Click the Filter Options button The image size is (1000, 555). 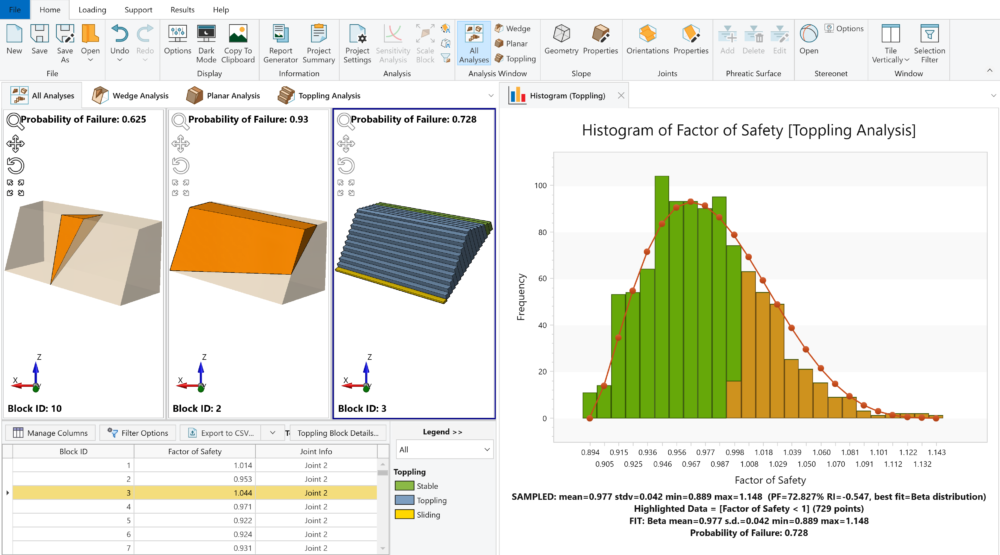[137, 433]
